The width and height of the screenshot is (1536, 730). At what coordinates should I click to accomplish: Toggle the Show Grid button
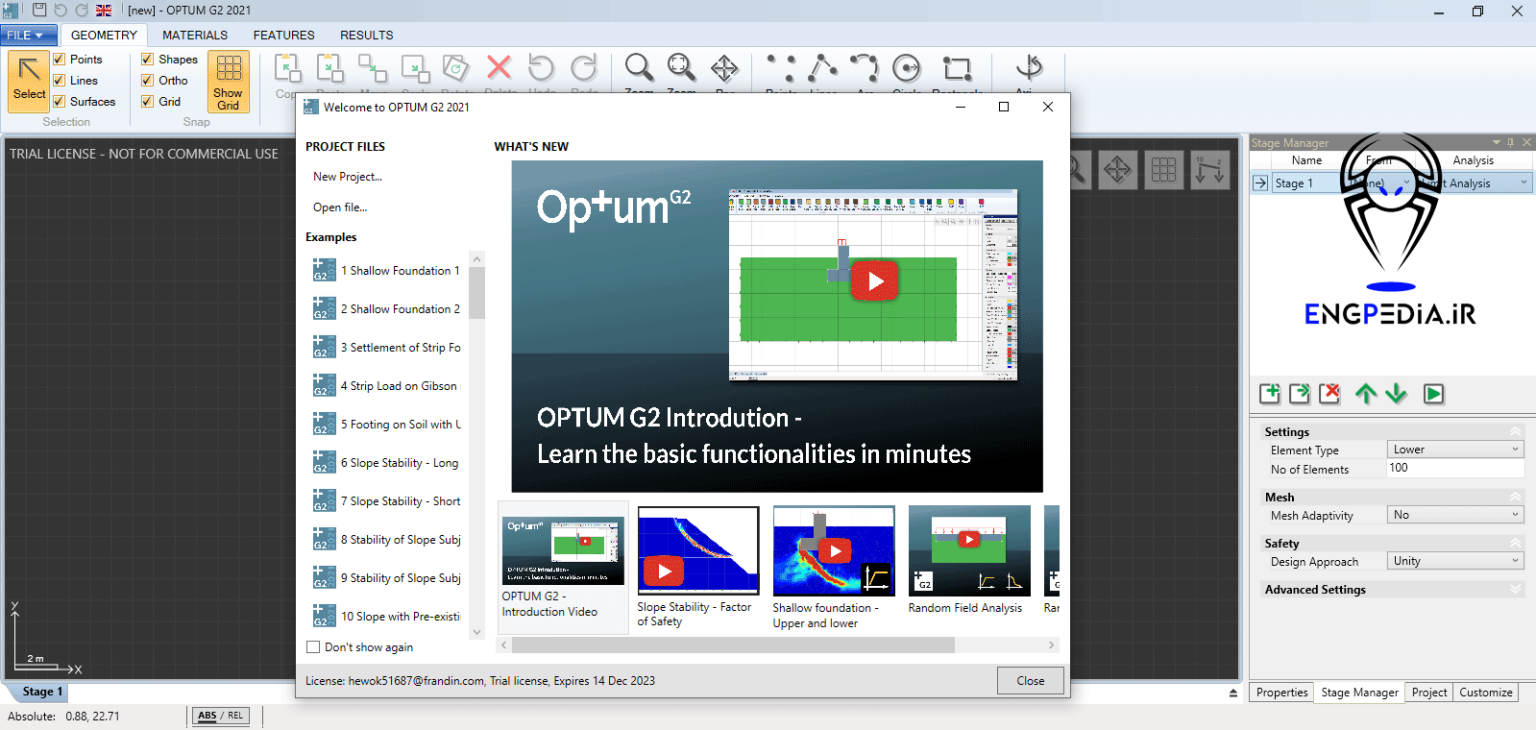[228, 82]
